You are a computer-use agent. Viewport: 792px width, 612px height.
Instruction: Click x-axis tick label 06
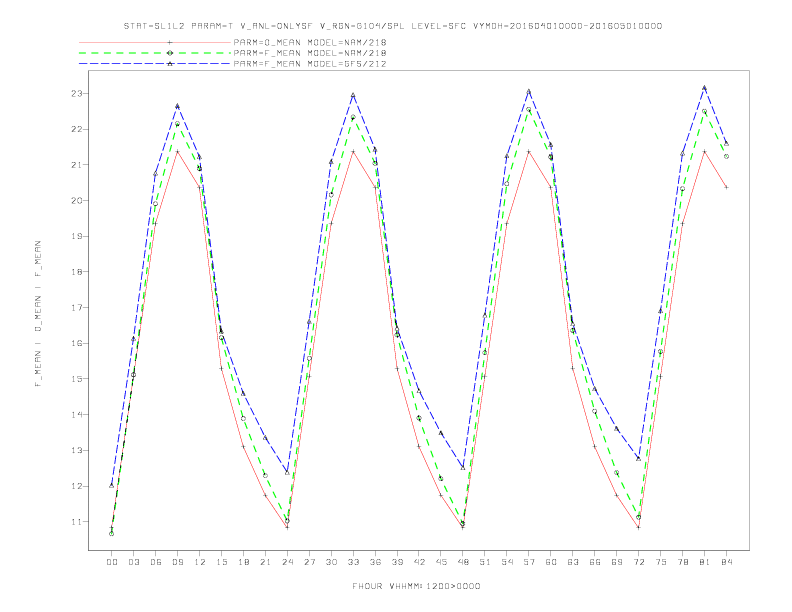(156, 562)
